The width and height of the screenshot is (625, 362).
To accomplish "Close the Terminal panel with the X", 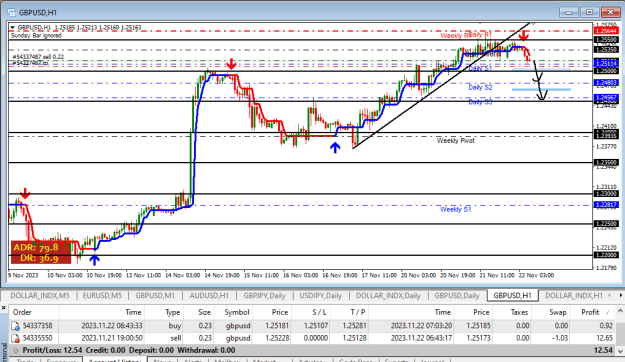I will [3, 308].
